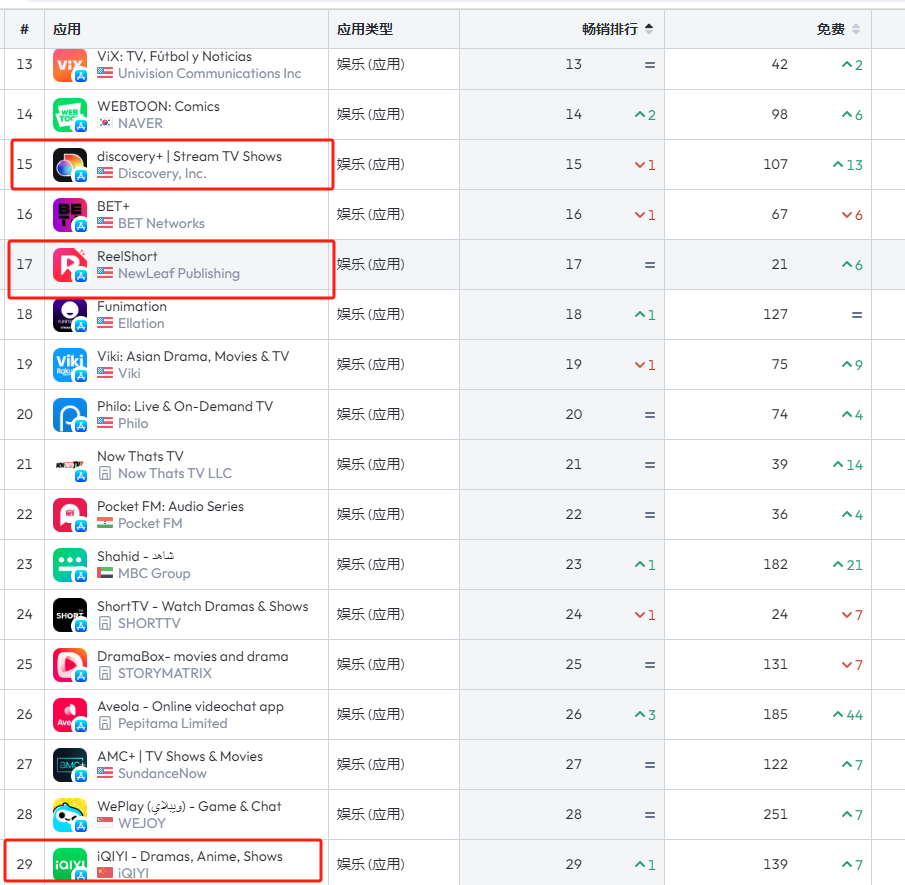Screen dimensions: 905x885
Task: Open the discovery+ app icon
Action: 70,165
